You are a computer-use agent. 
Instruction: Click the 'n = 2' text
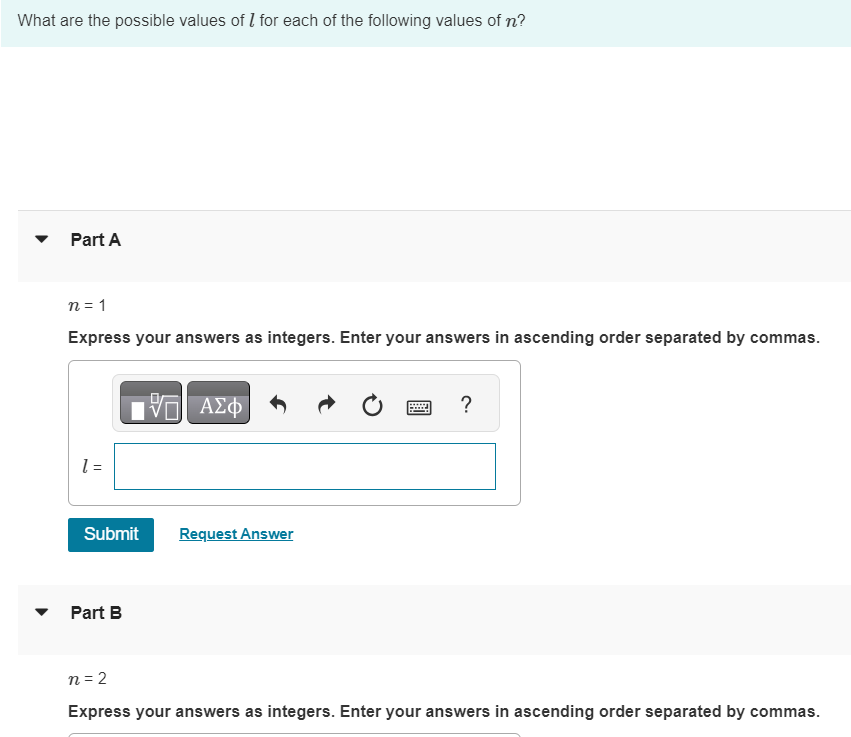(87, 679)
